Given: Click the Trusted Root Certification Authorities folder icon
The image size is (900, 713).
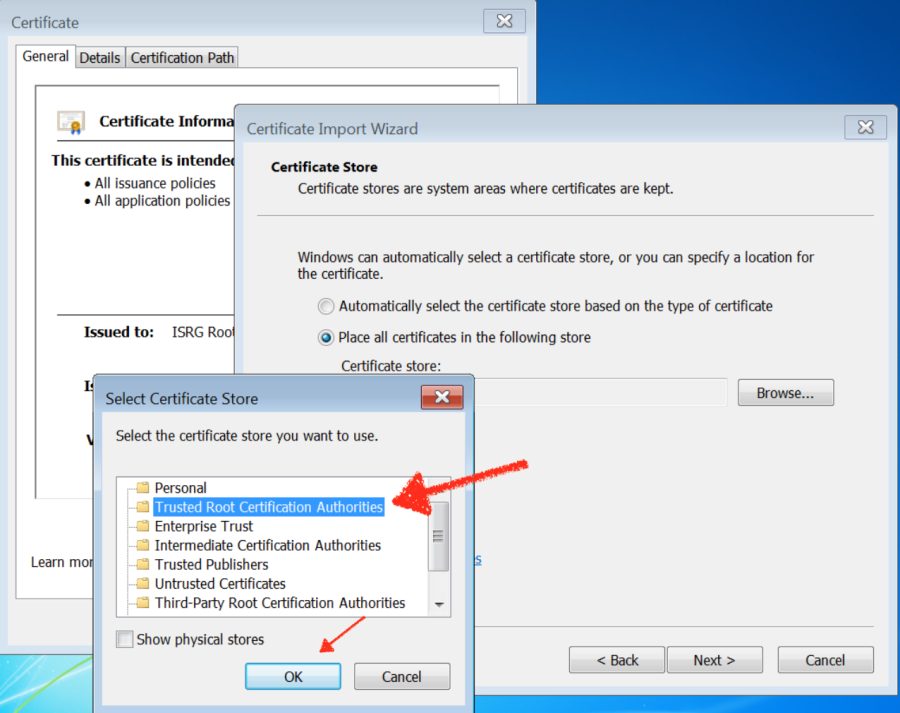Looking at the screenshot, I should pos(141,507).
